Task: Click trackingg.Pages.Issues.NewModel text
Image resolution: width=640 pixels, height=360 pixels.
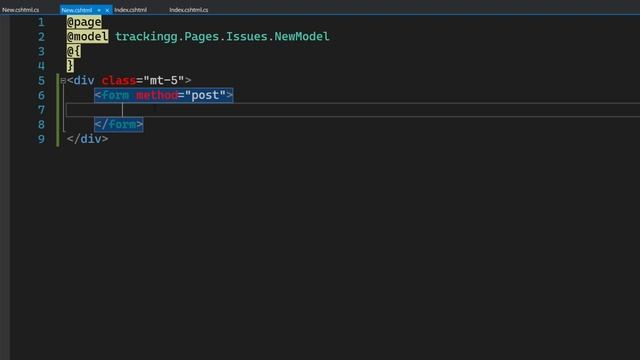Action: pyautogui.click(x=222, y=37)
